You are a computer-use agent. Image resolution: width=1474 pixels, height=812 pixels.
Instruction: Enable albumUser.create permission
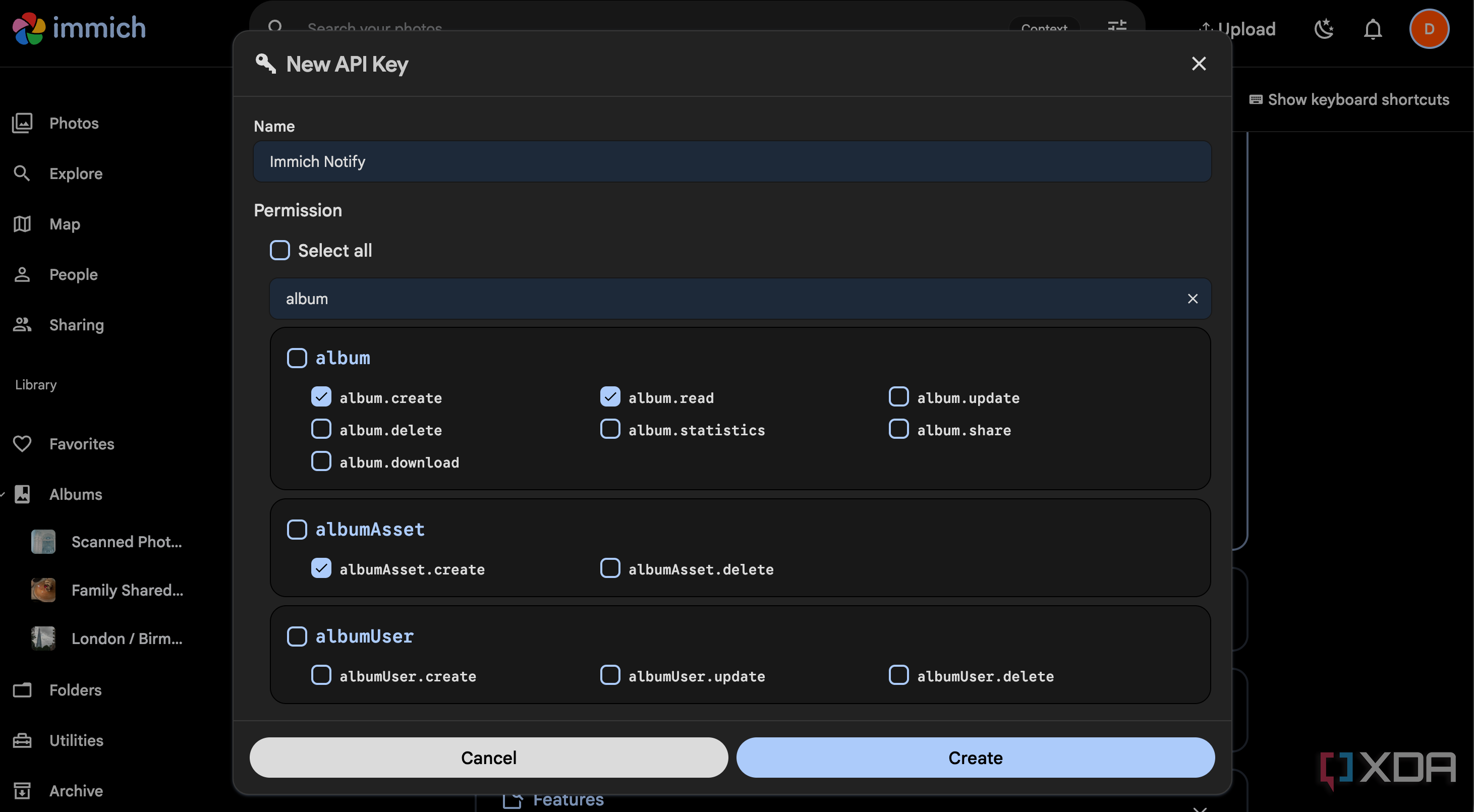[x=321, y=675]
